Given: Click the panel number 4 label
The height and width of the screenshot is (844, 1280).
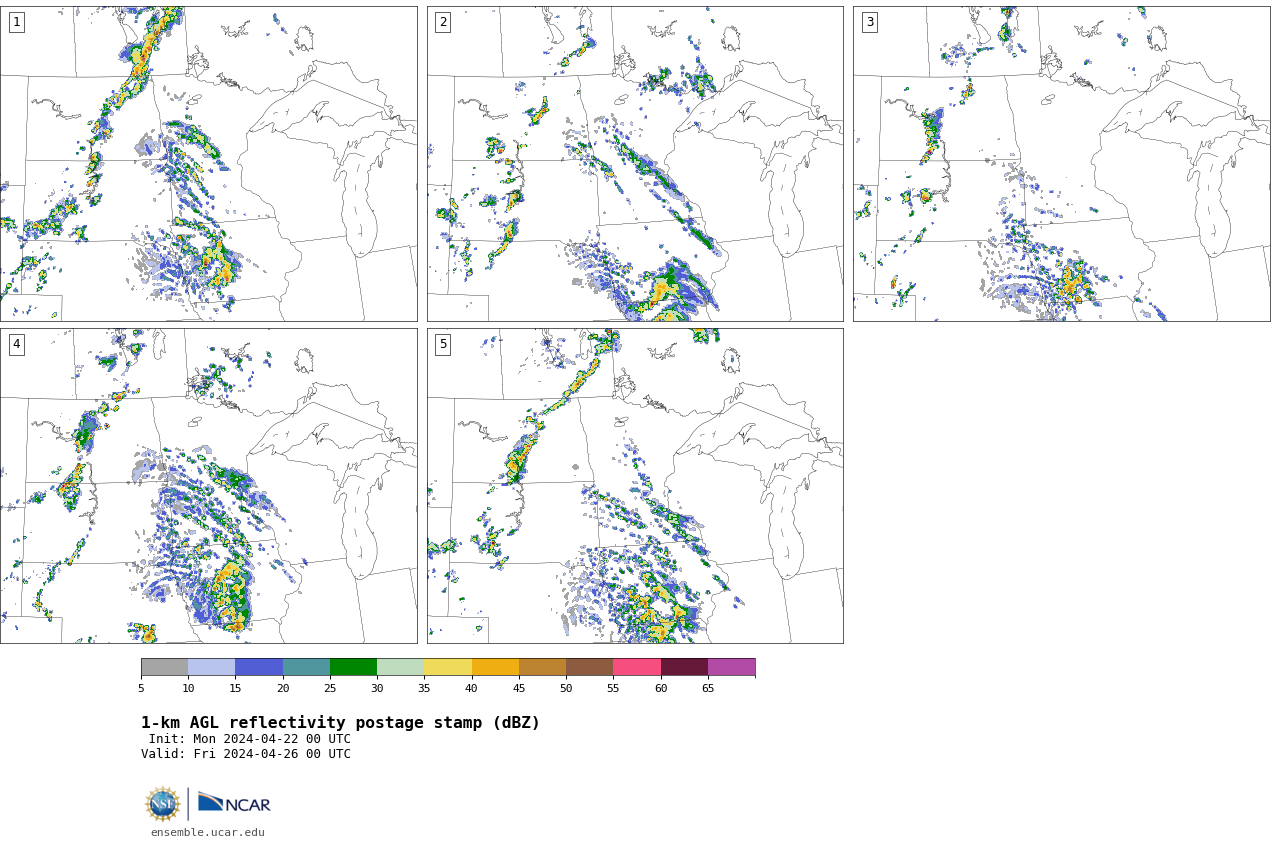Looking at the screenshot, I should [x=16, y=344].
